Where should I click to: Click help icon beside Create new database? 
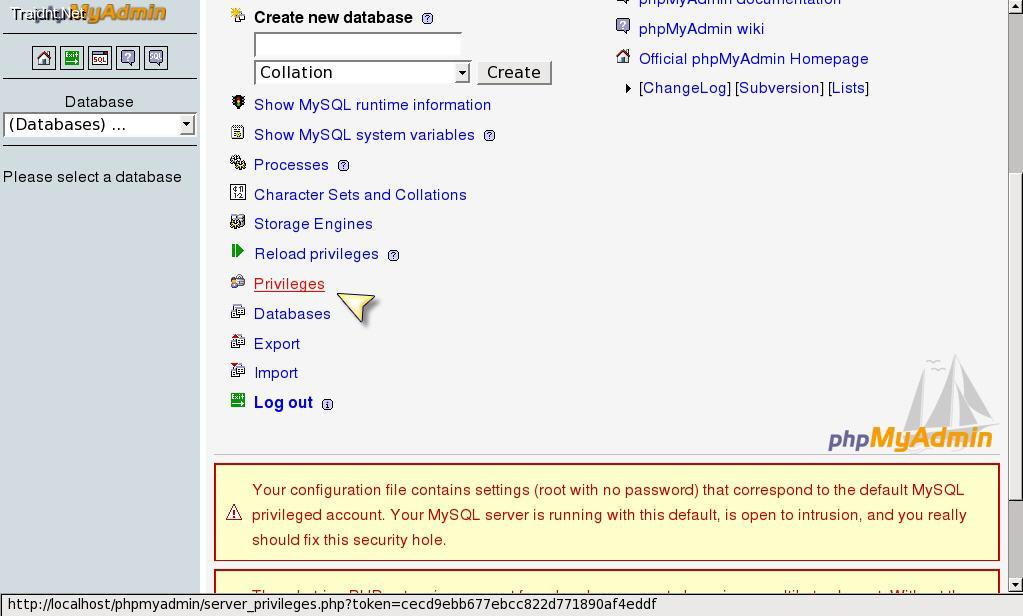427,18
